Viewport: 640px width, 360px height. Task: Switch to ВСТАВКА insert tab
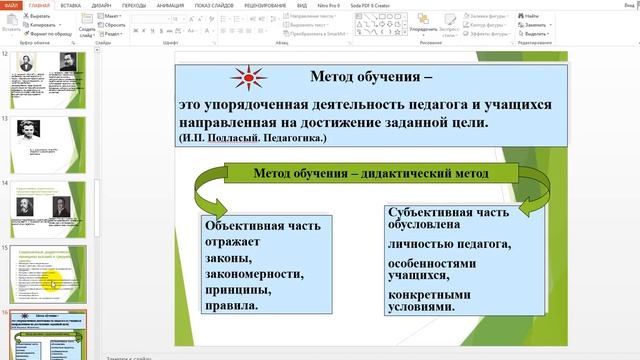point(70,6)
